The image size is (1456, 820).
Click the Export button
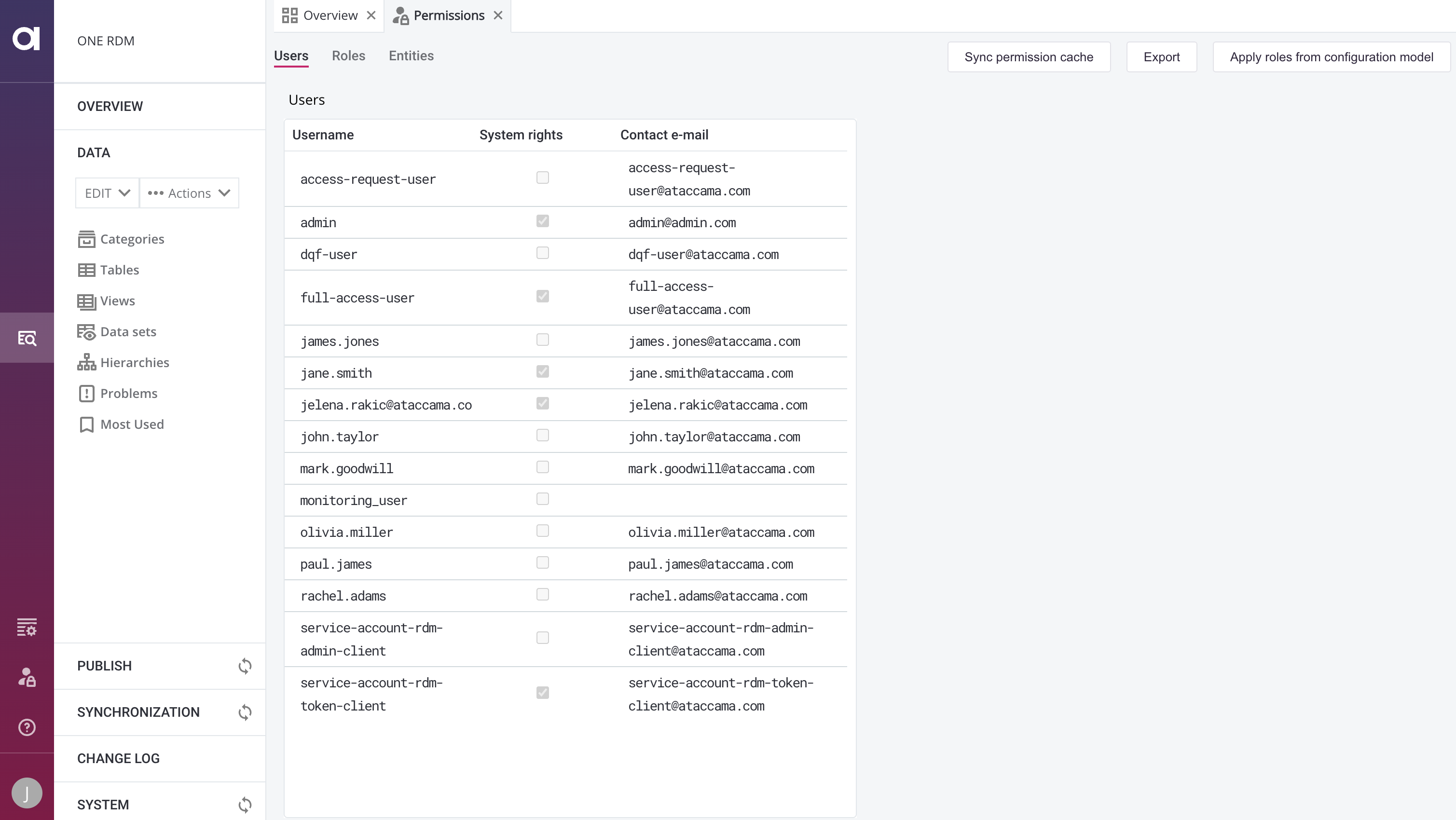click(1162, 57)
